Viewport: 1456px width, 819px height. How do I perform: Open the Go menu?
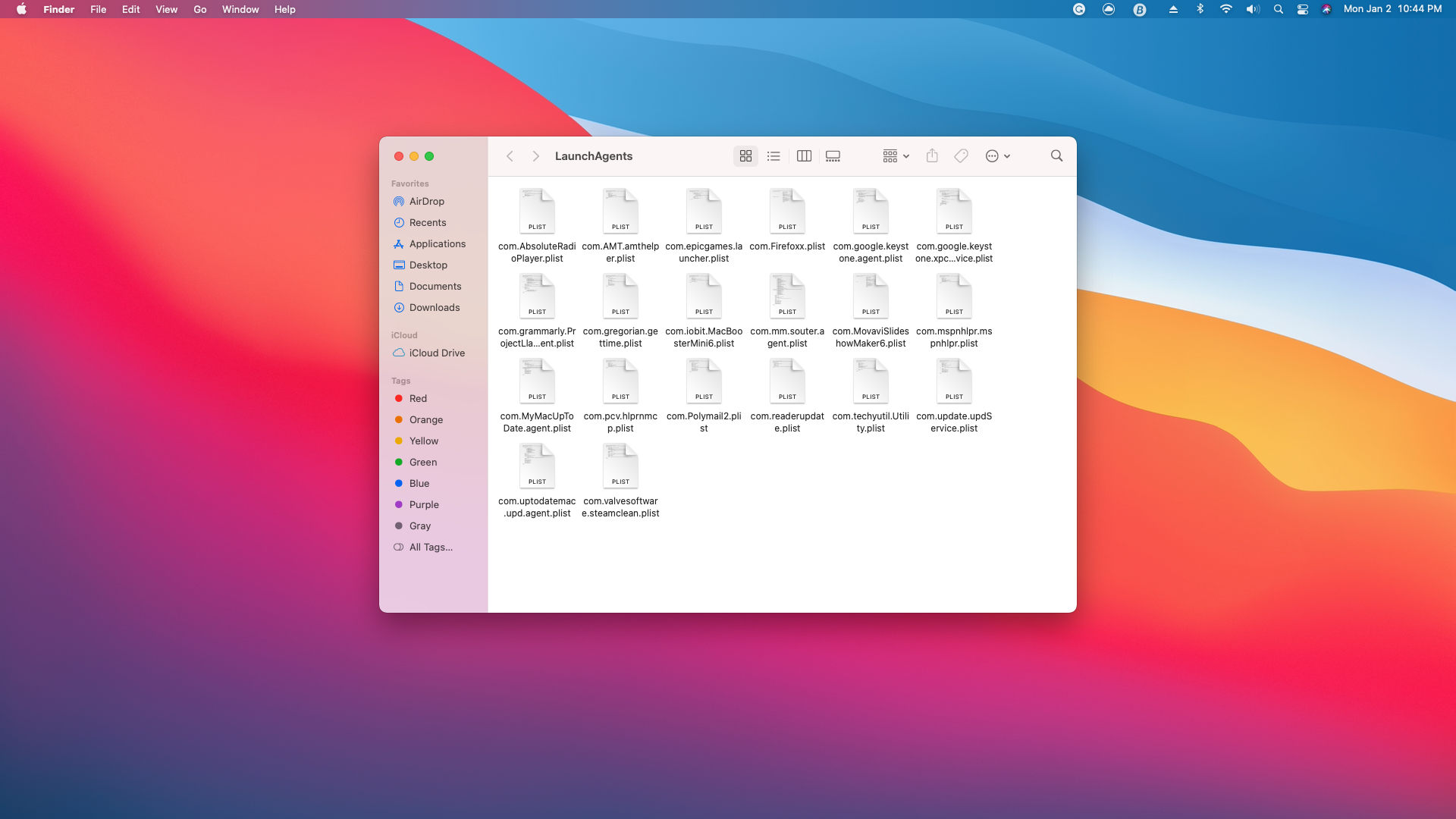pos(200,9)
